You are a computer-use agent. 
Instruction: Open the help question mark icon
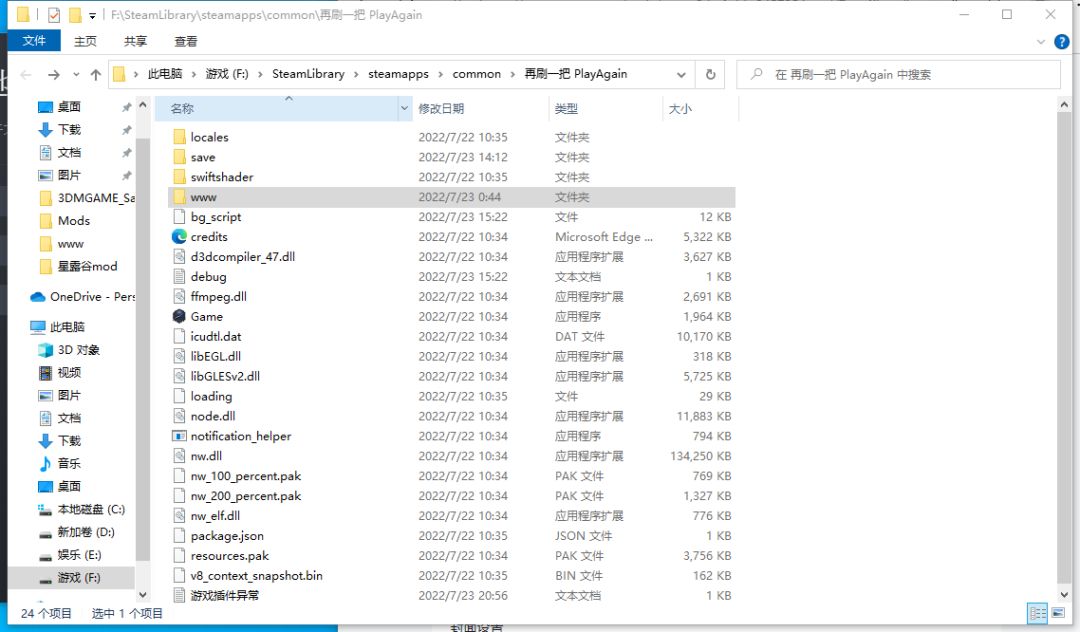point(1062,42)
